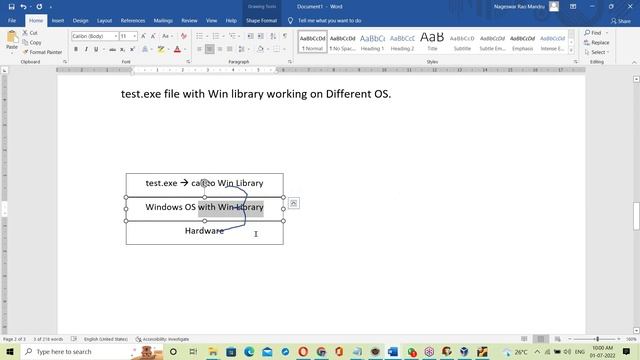
Task: Expand the Styles gallery more arrow
Action: (571, 50)
